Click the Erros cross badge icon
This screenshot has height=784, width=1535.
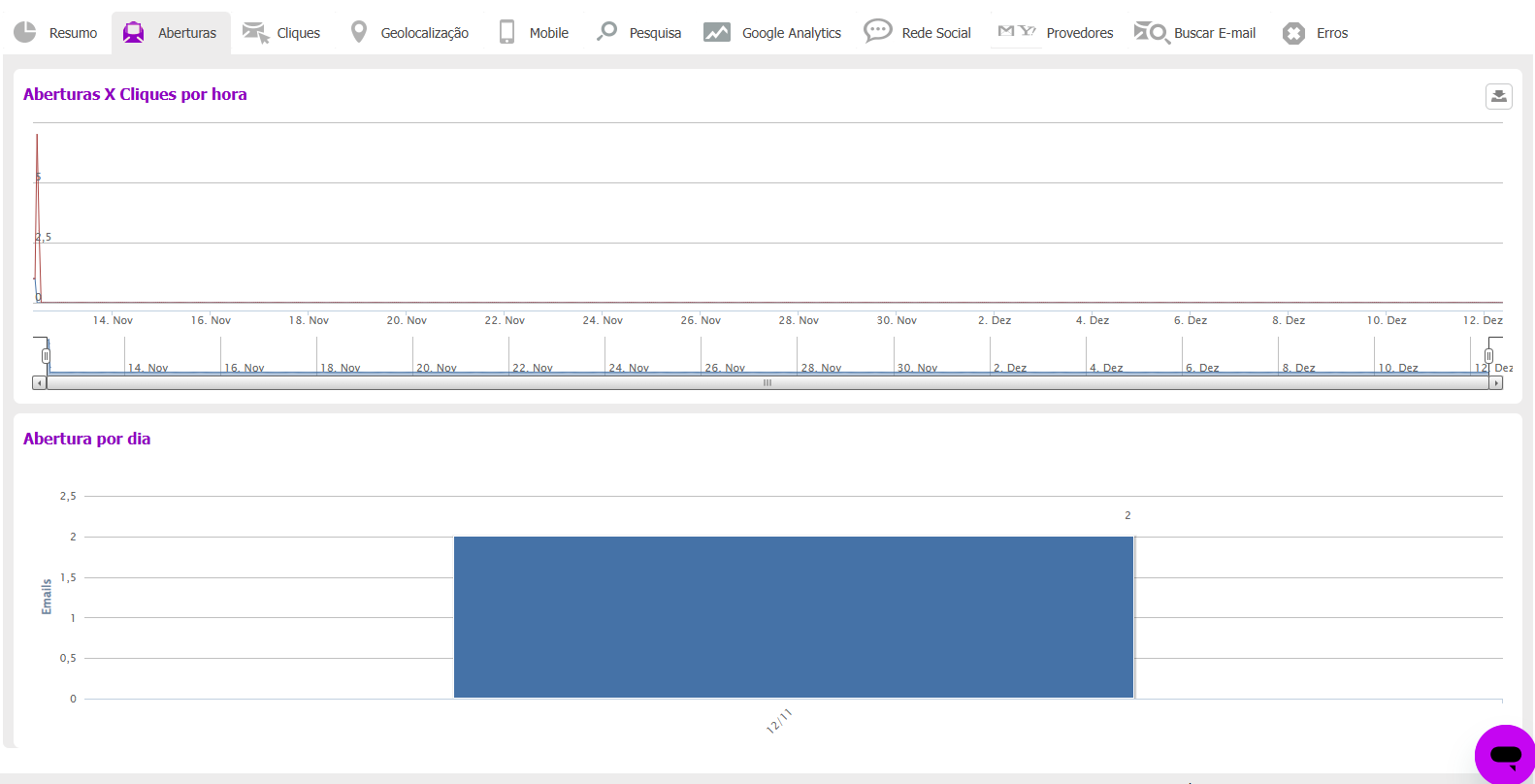[1293, 33]
